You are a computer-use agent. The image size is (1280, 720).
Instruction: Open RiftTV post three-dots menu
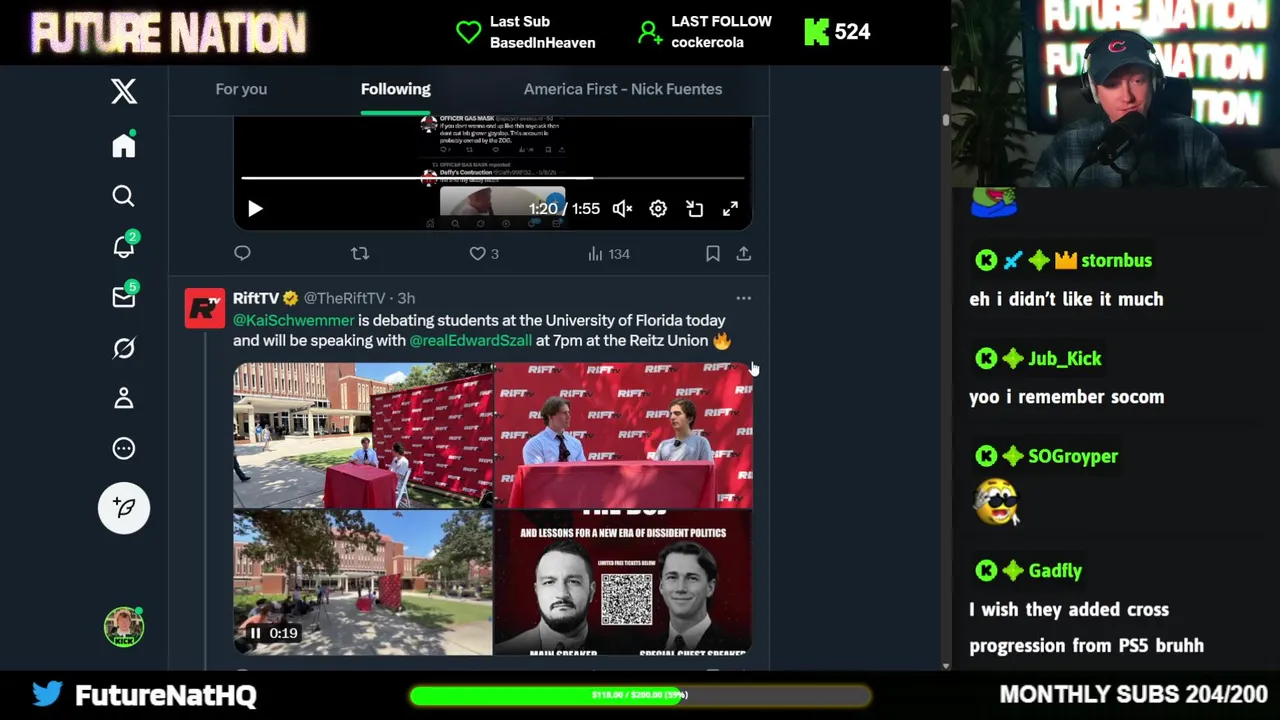(x=744, y=298)
